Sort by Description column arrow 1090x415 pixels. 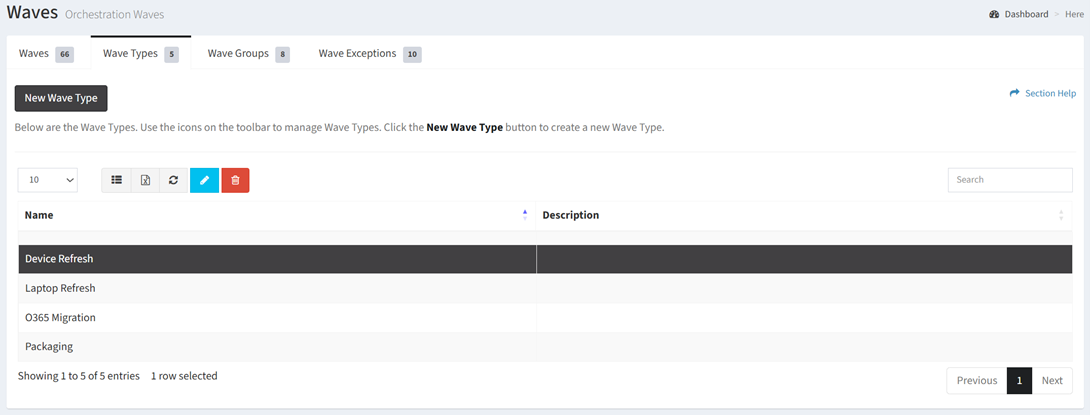[1061, 215]
